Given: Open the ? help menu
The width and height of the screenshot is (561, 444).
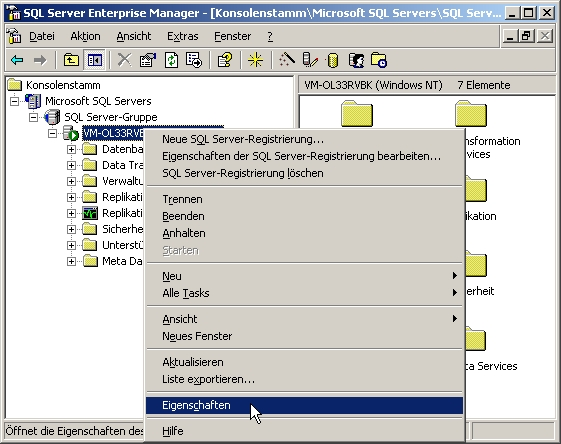Looking at the screenshot, I should pos(270,36).
